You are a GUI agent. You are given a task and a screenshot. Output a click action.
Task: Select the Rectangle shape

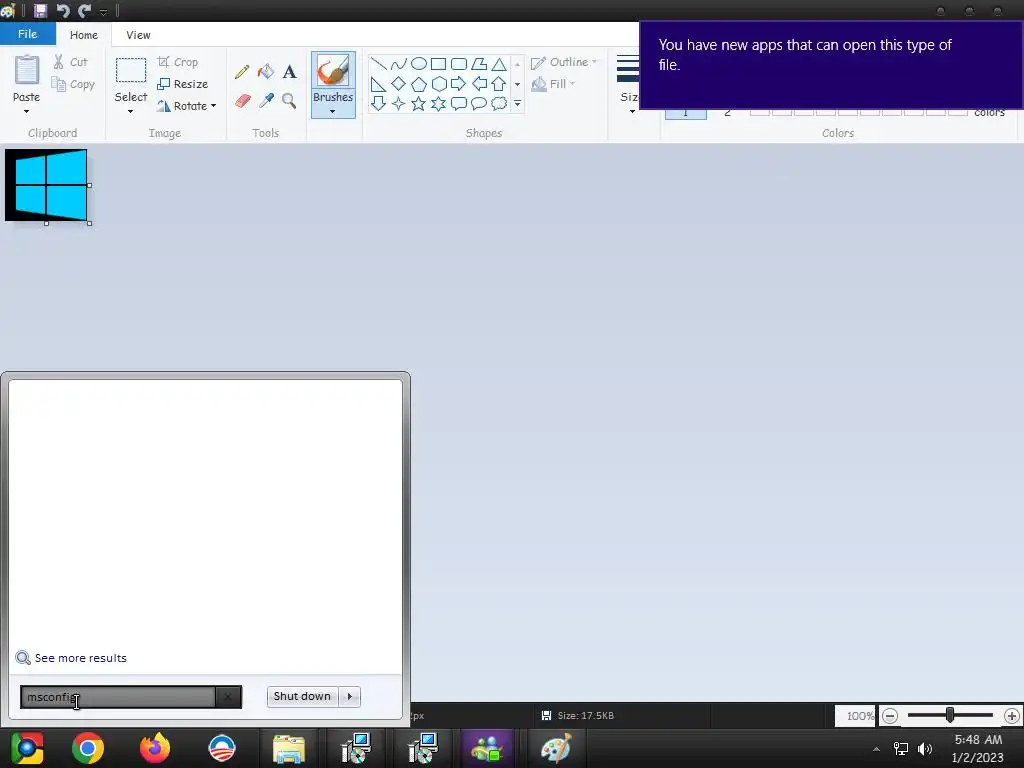[439, 64]
